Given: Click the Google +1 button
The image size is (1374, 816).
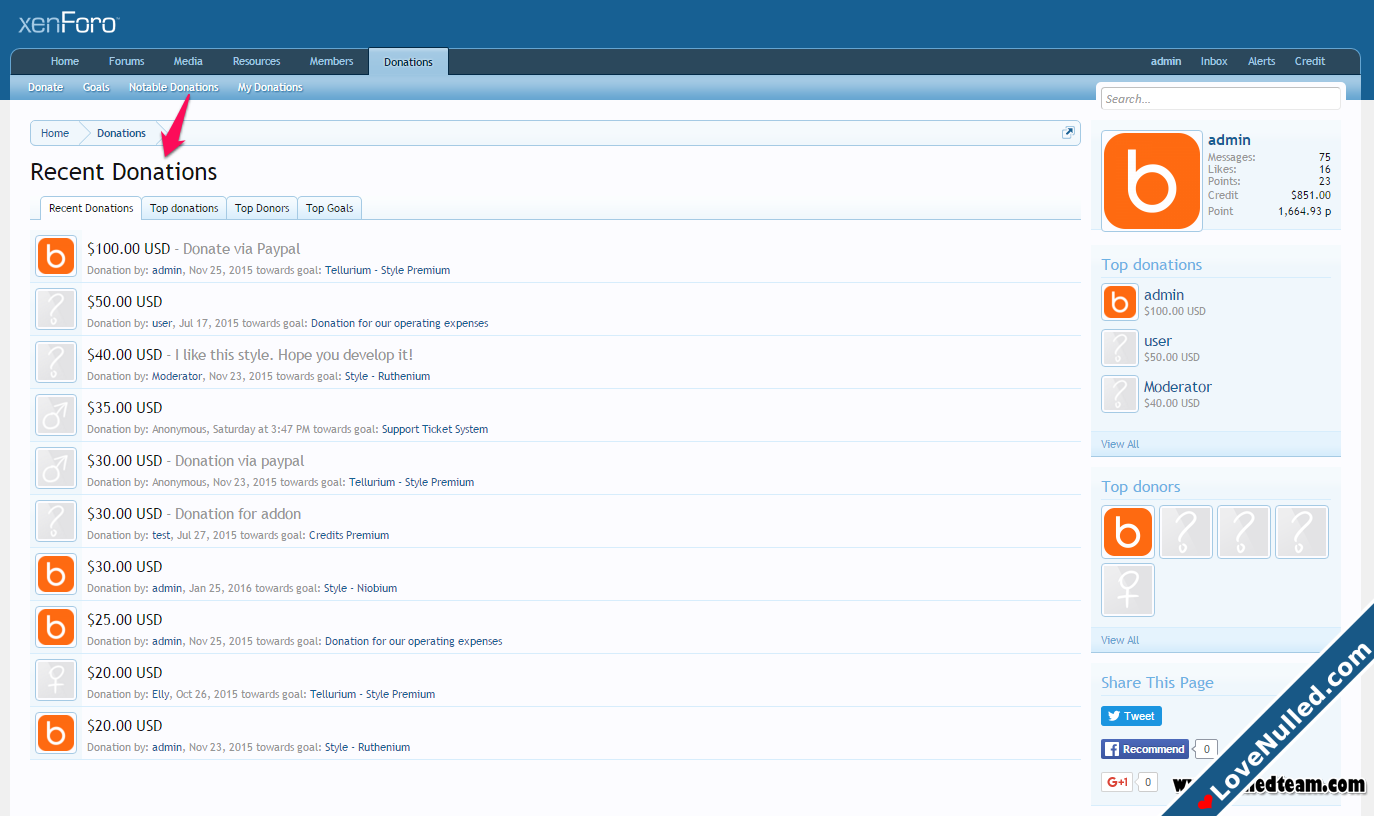Looking at the screenshot, I should (x=1117, y=782).
